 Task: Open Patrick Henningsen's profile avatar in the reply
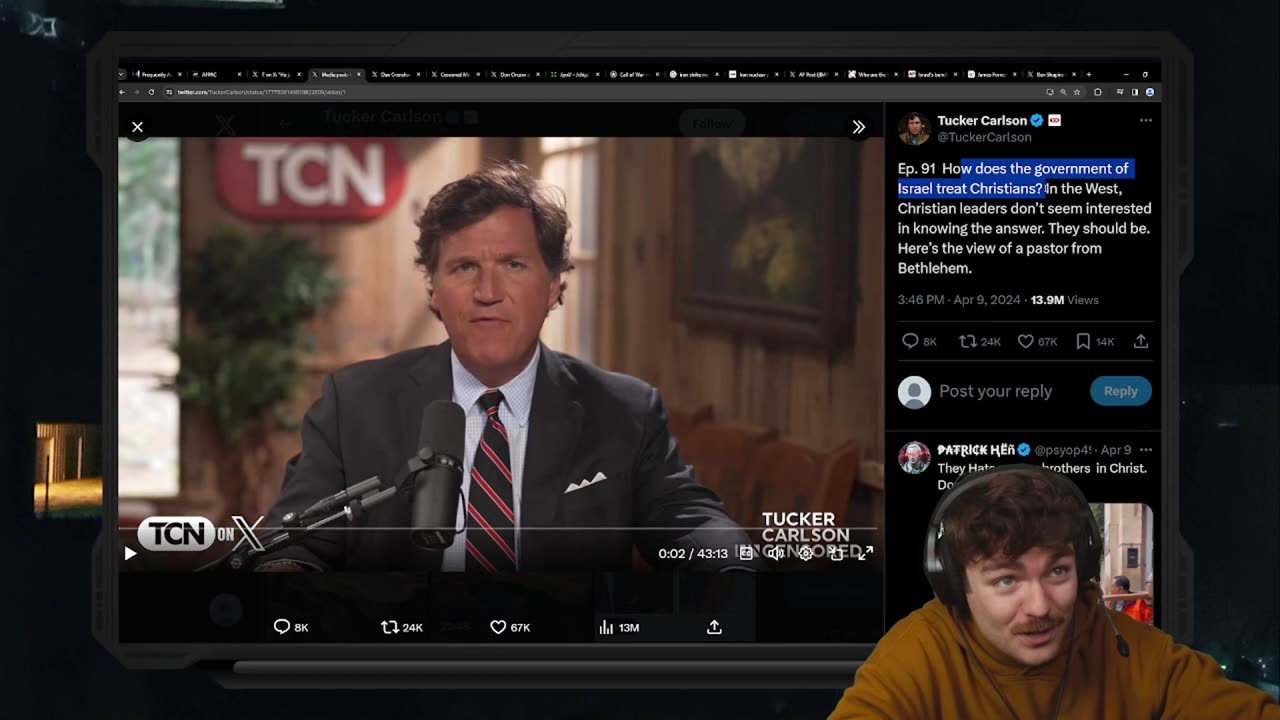(x=914, y=457)
